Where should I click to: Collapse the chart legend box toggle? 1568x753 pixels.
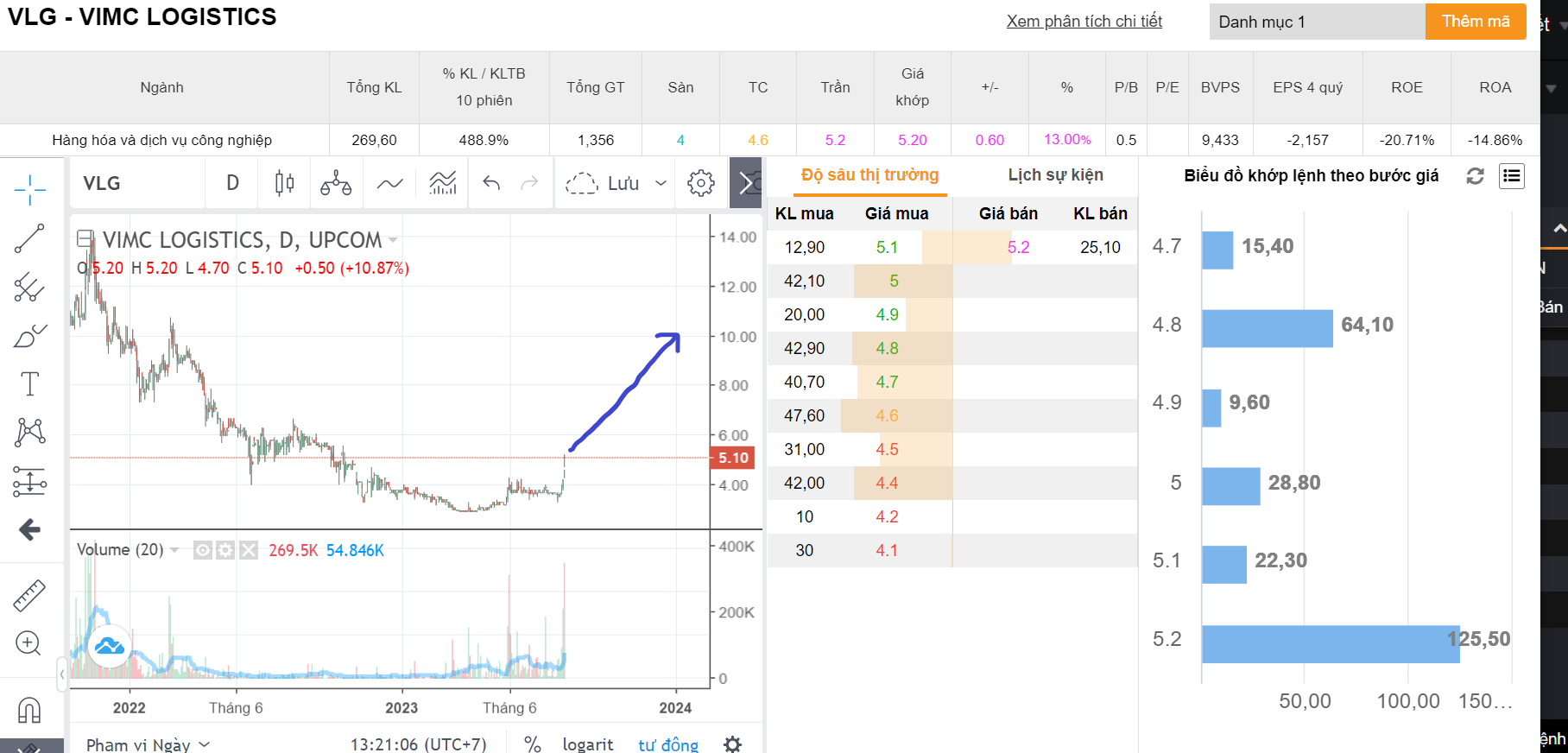pos(85,238)
